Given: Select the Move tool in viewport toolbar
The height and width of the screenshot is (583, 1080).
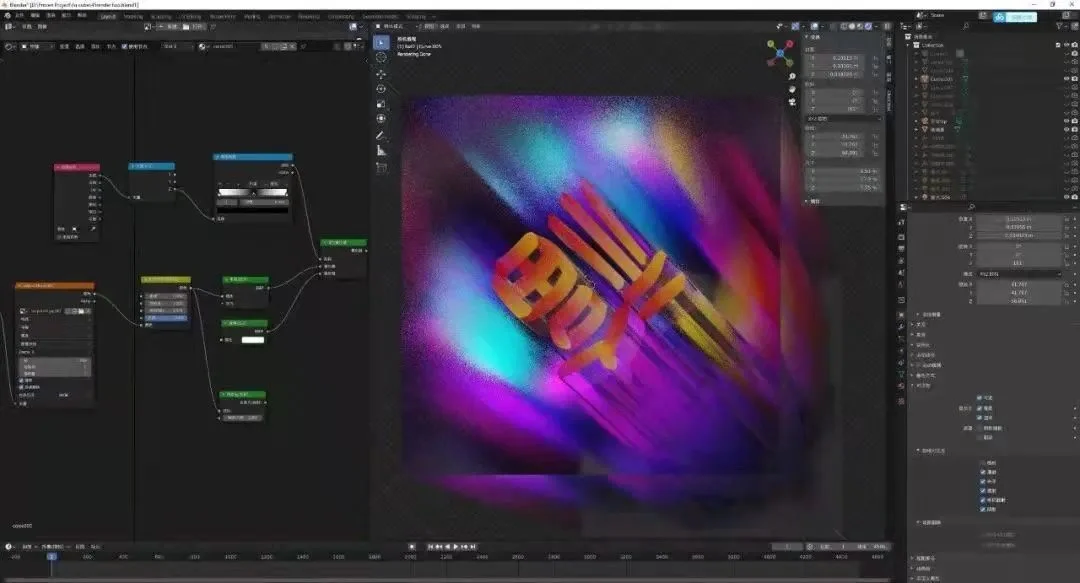Looking at the screenshot, I should pos(381,74).
